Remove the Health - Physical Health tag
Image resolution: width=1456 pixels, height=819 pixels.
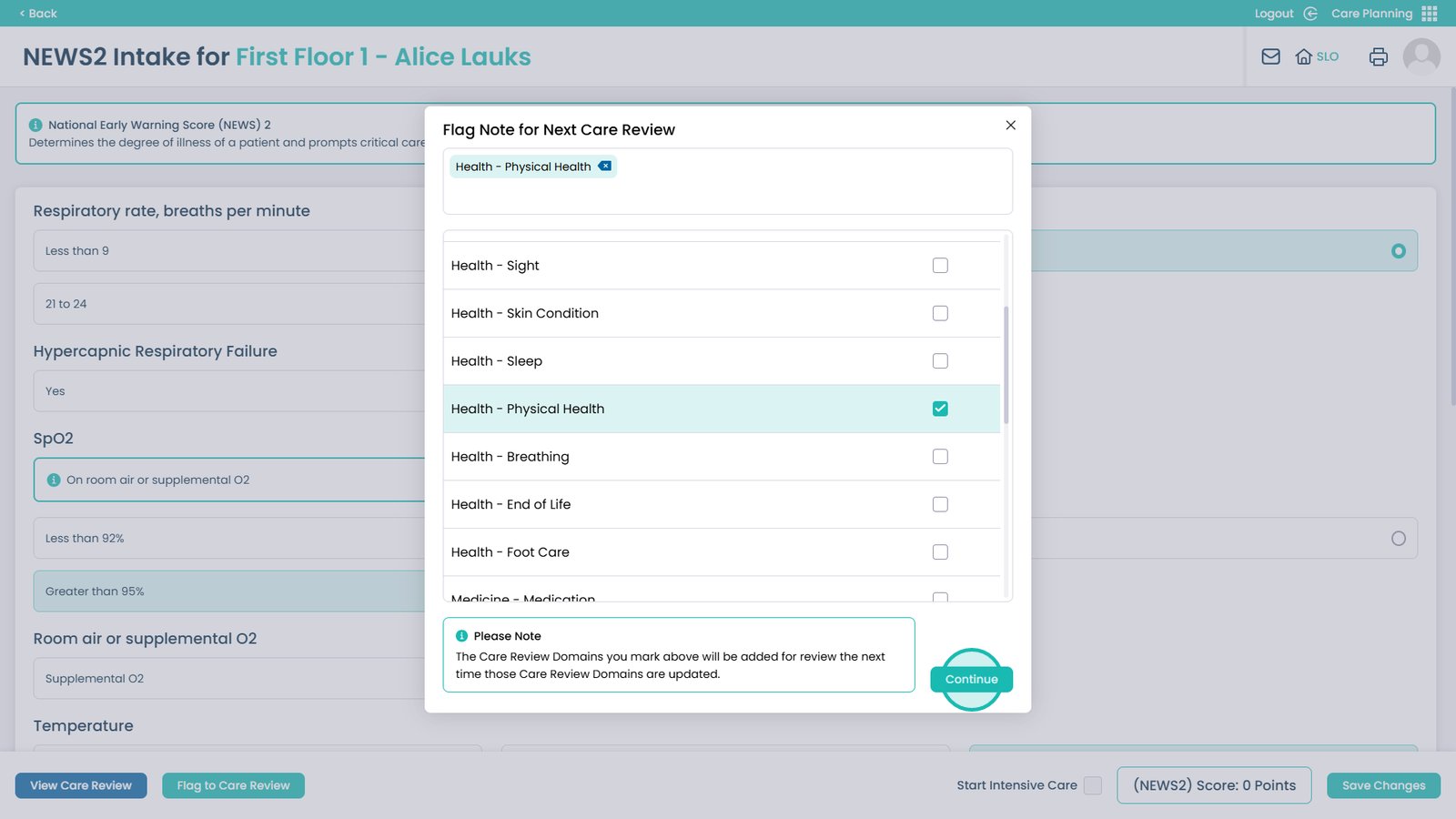click(x=605, y=167)
